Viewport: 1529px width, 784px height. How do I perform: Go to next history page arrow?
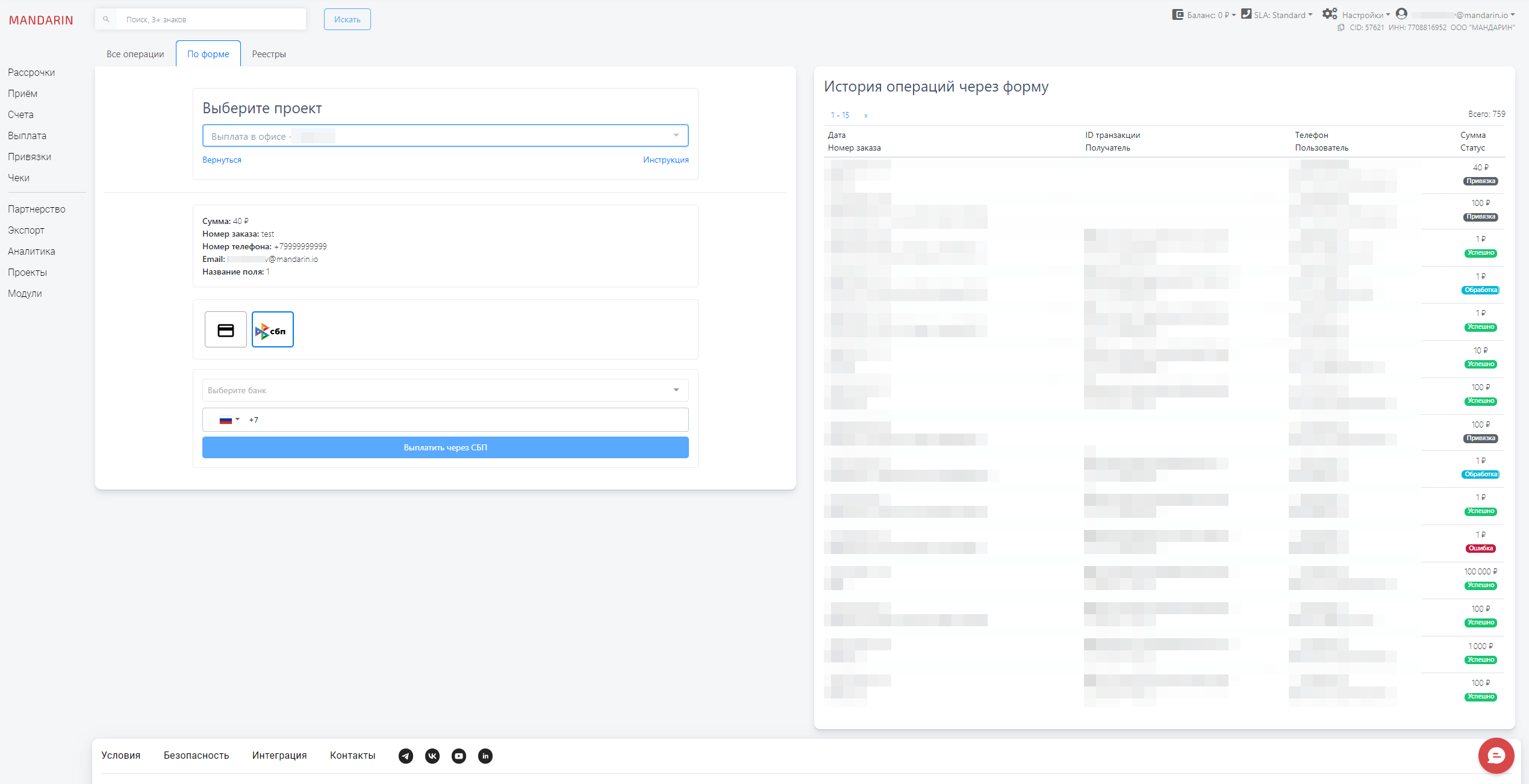865,115
